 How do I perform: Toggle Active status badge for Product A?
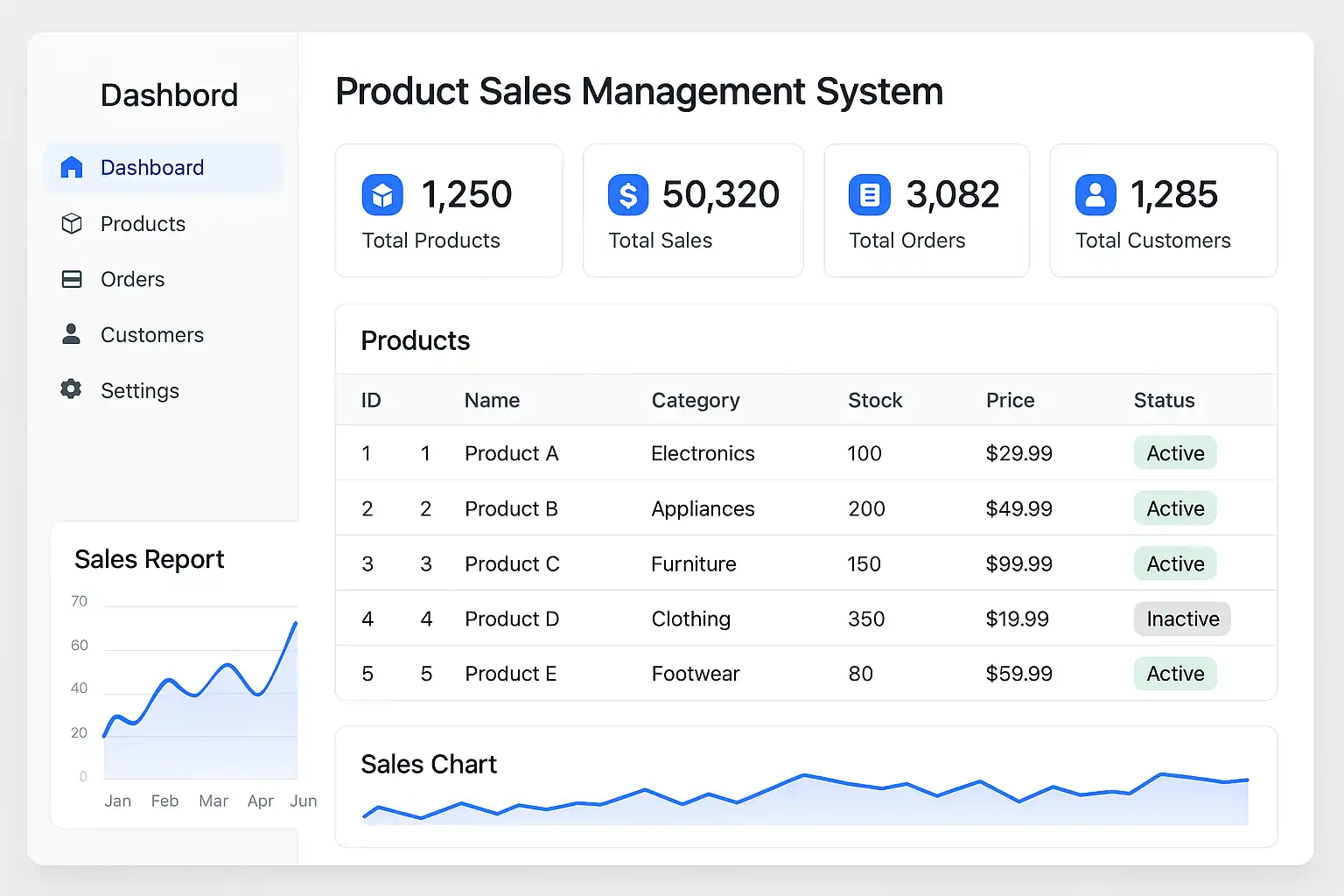tap(1175, 453)
